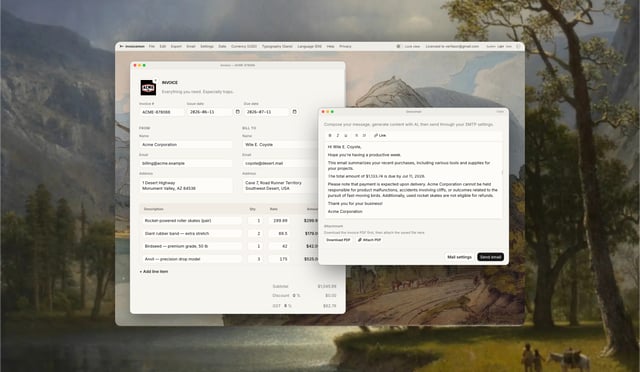The height and width of the screenshot is (372, 640).
Task: Edit the Discount percent value
Action: (x=294, y=295)
